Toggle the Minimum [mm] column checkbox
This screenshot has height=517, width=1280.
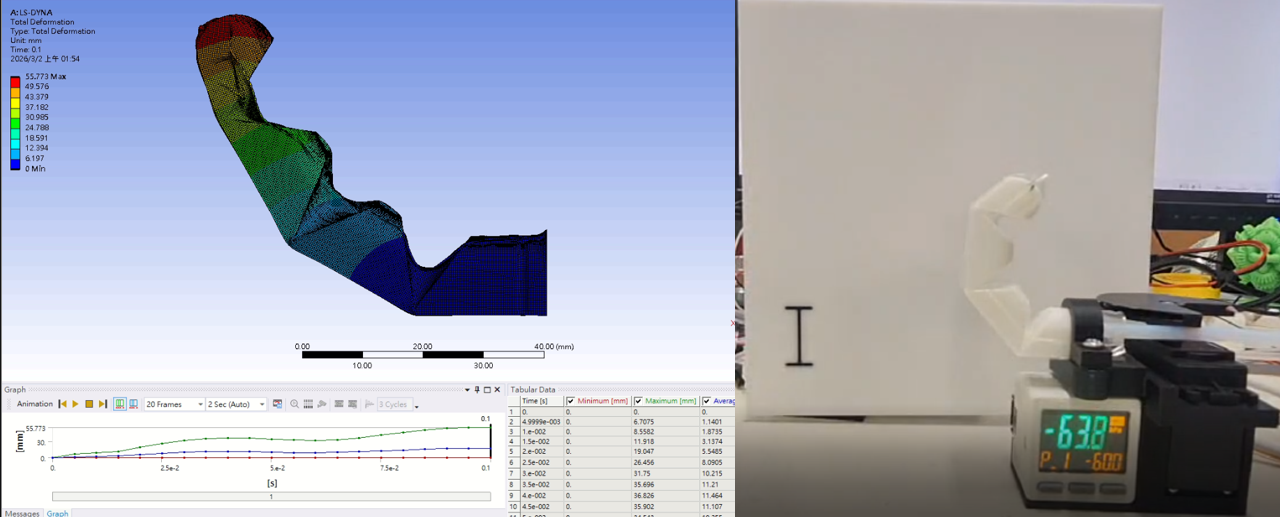(570, 401)
